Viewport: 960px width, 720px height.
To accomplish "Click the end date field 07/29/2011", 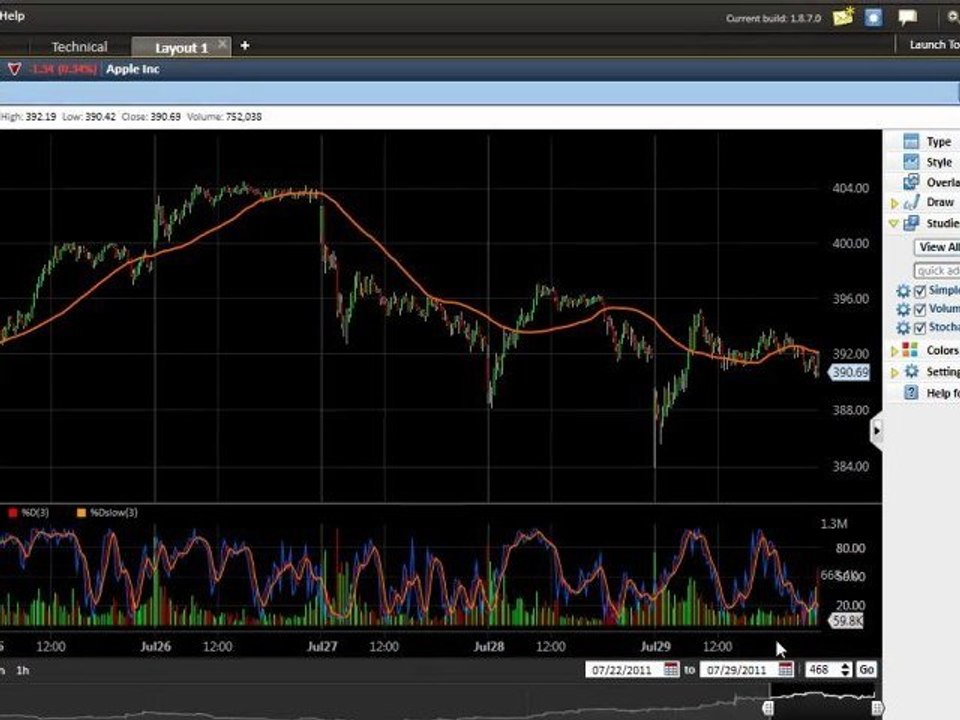I will (739, 670).
